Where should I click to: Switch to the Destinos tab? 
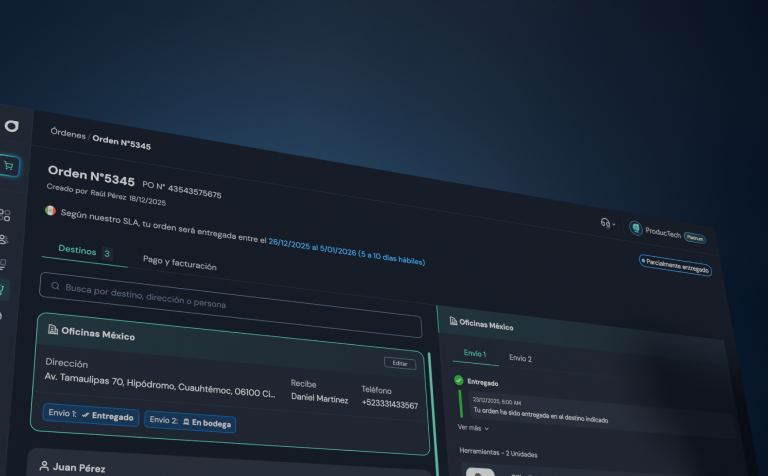85,252
